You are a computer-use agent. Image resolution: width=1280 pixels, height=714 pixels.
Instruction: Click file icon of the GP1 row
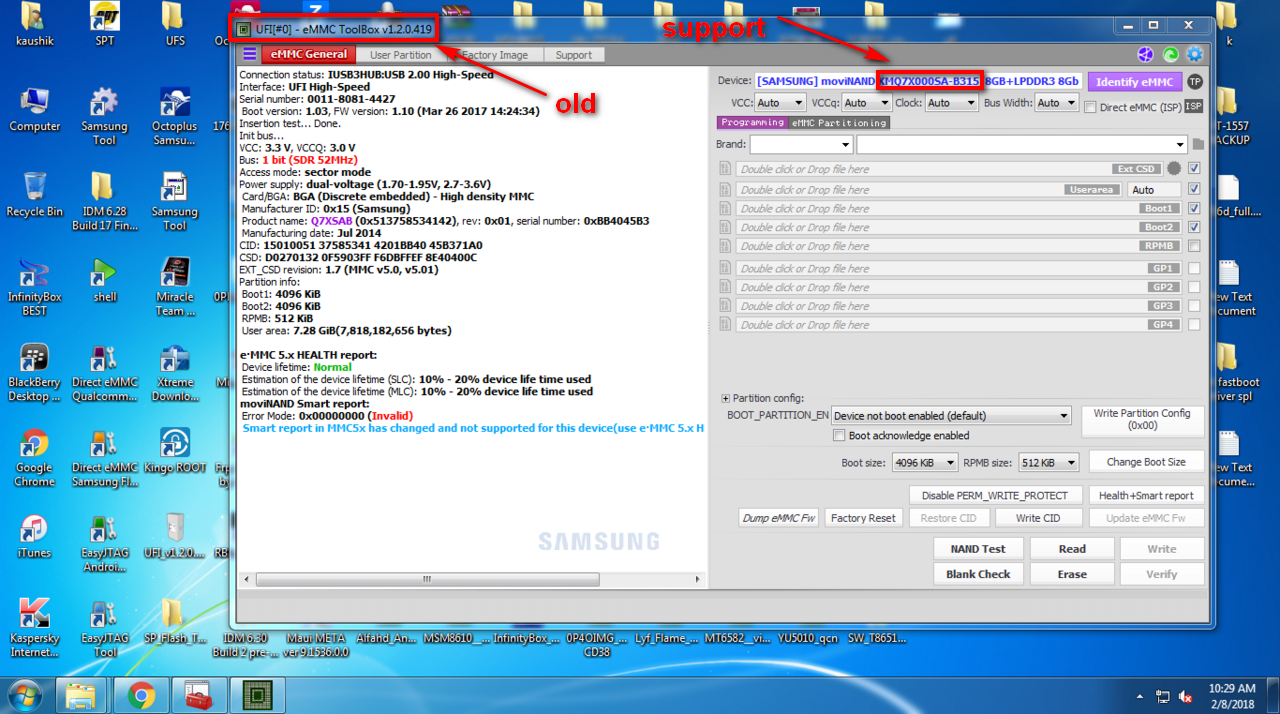tap(725, 268)
